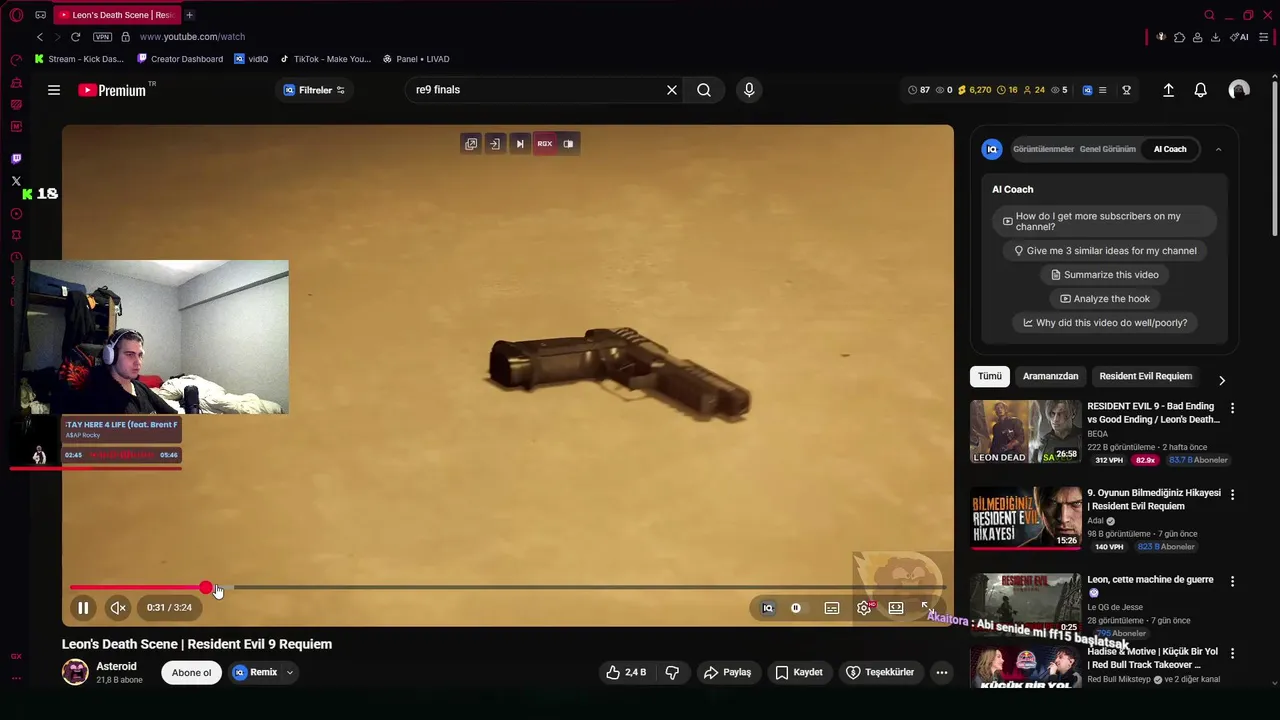Open the notifications bell

tap(1201, 90)
